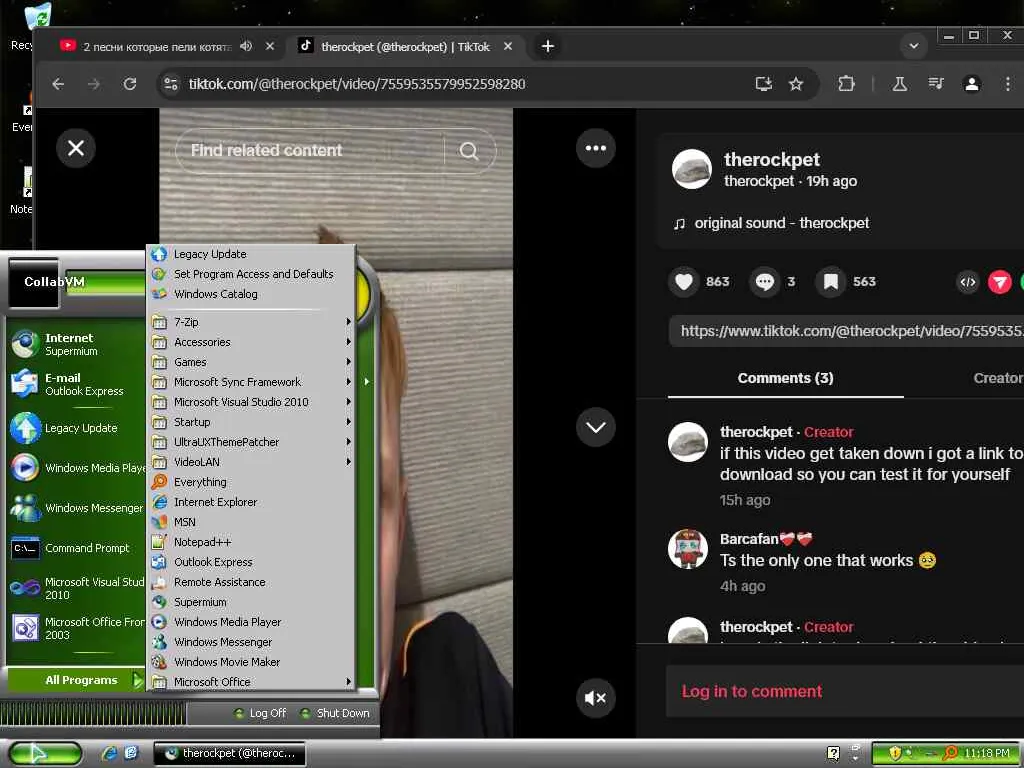Image resolution: width=1024 pixels, height=768 pixels.
Task: Expand the Games folder
Action: (x=252, y=362)
